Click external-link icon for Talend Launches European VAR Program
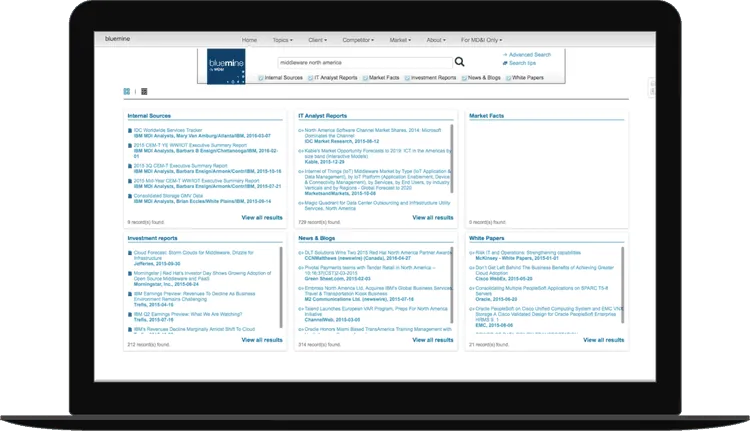 point(301,309)
